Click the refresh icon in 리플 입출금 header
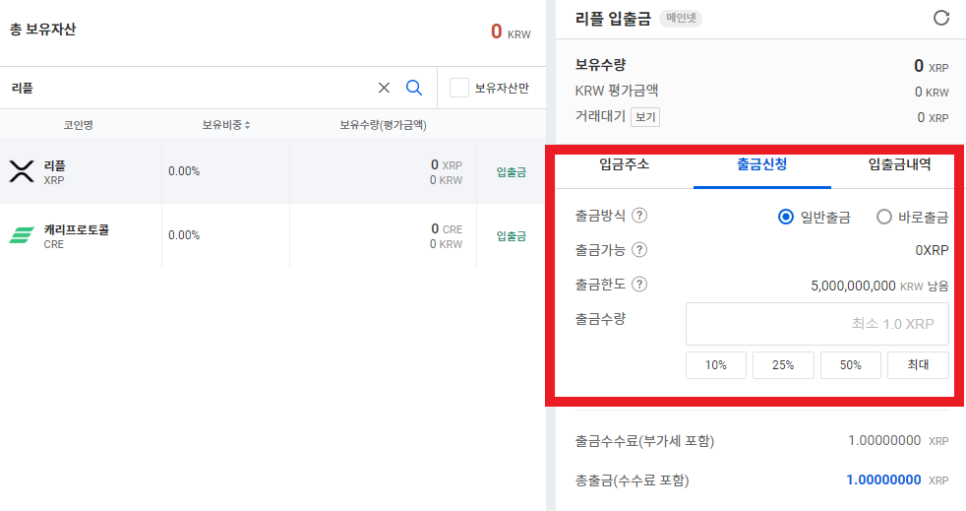This screenshot has width=966, height=511. click(941, 18)
